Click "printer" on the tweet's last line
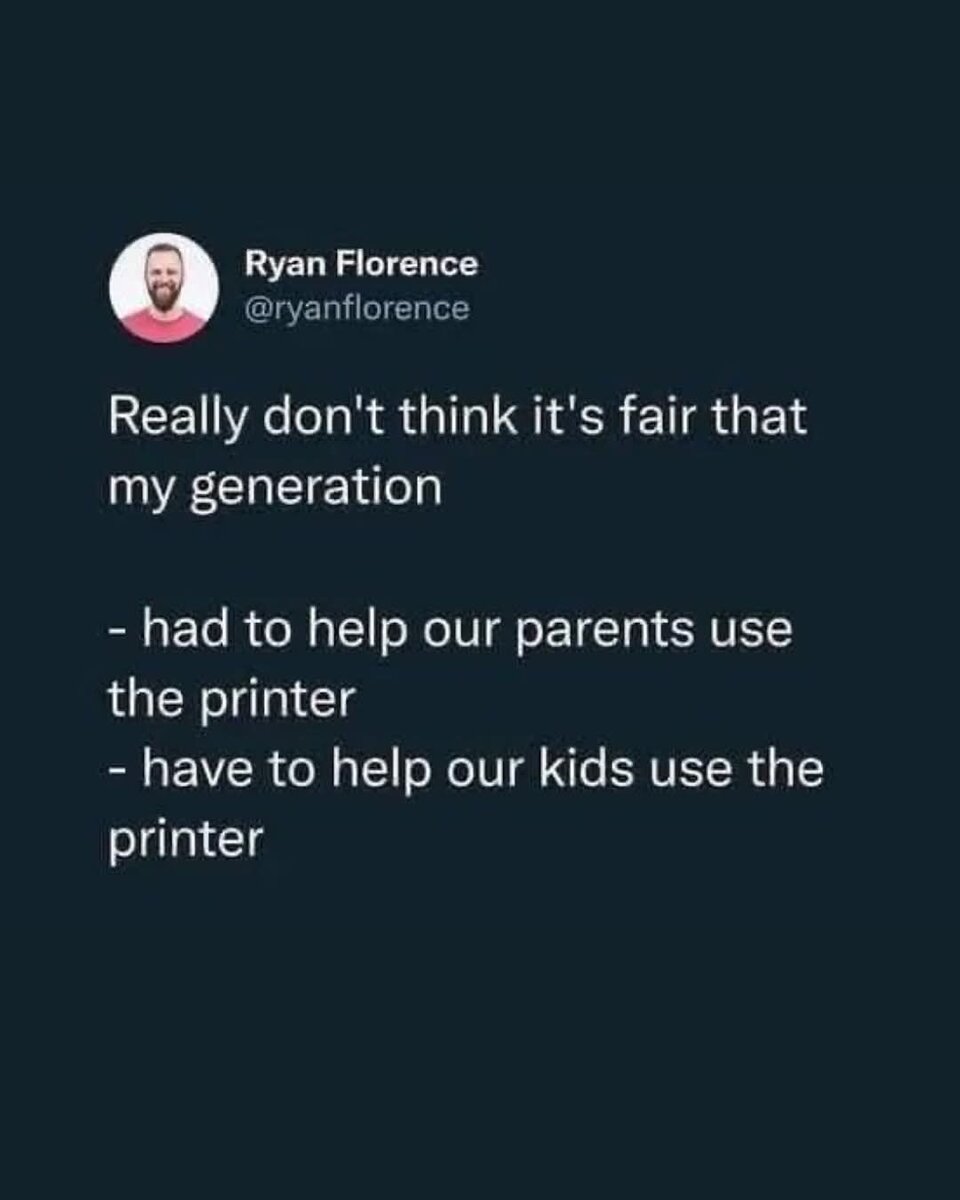 coord(185,839)
